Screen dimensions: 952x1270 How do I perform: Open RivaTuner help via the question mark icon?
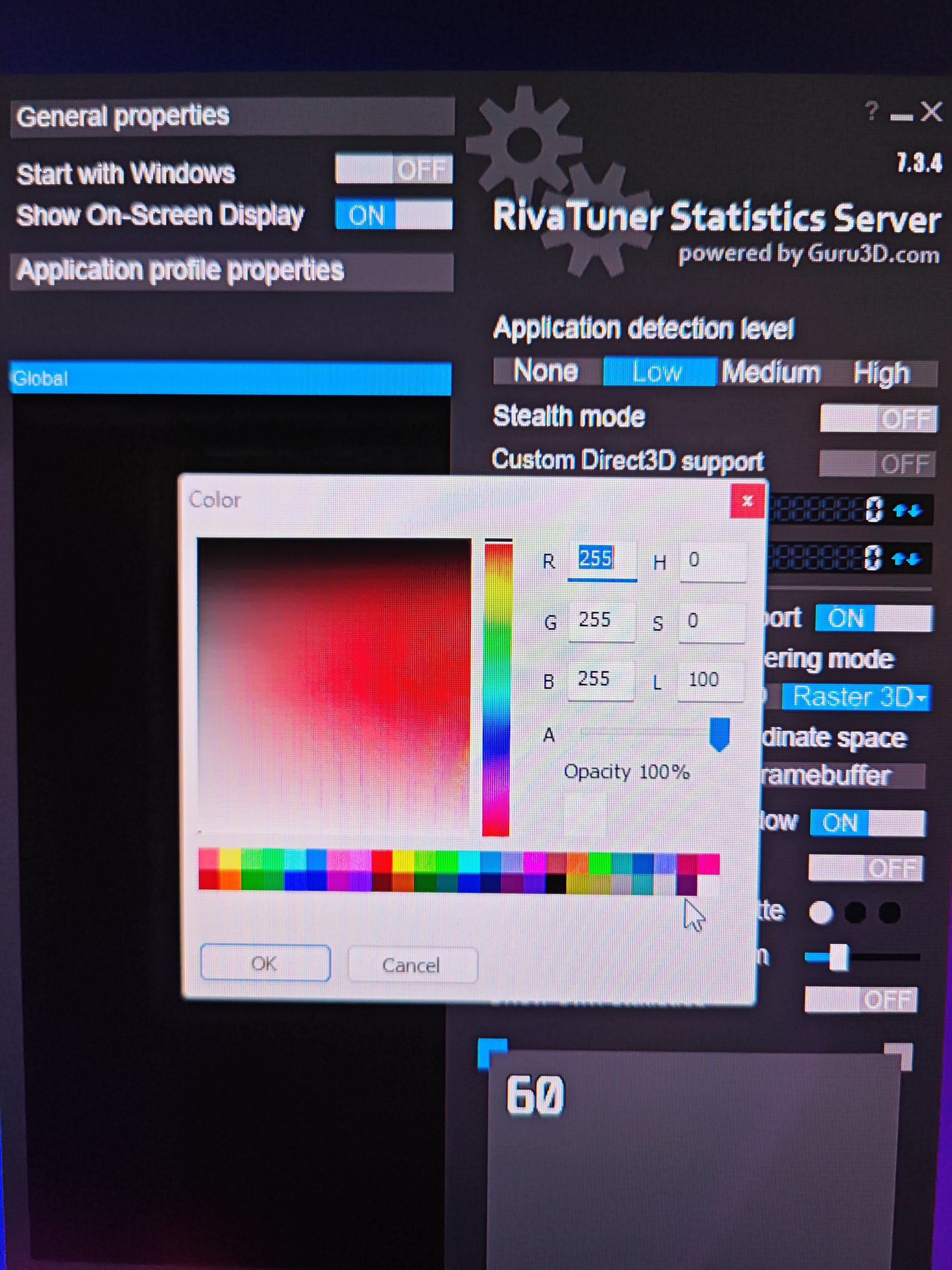coord(872,110)
